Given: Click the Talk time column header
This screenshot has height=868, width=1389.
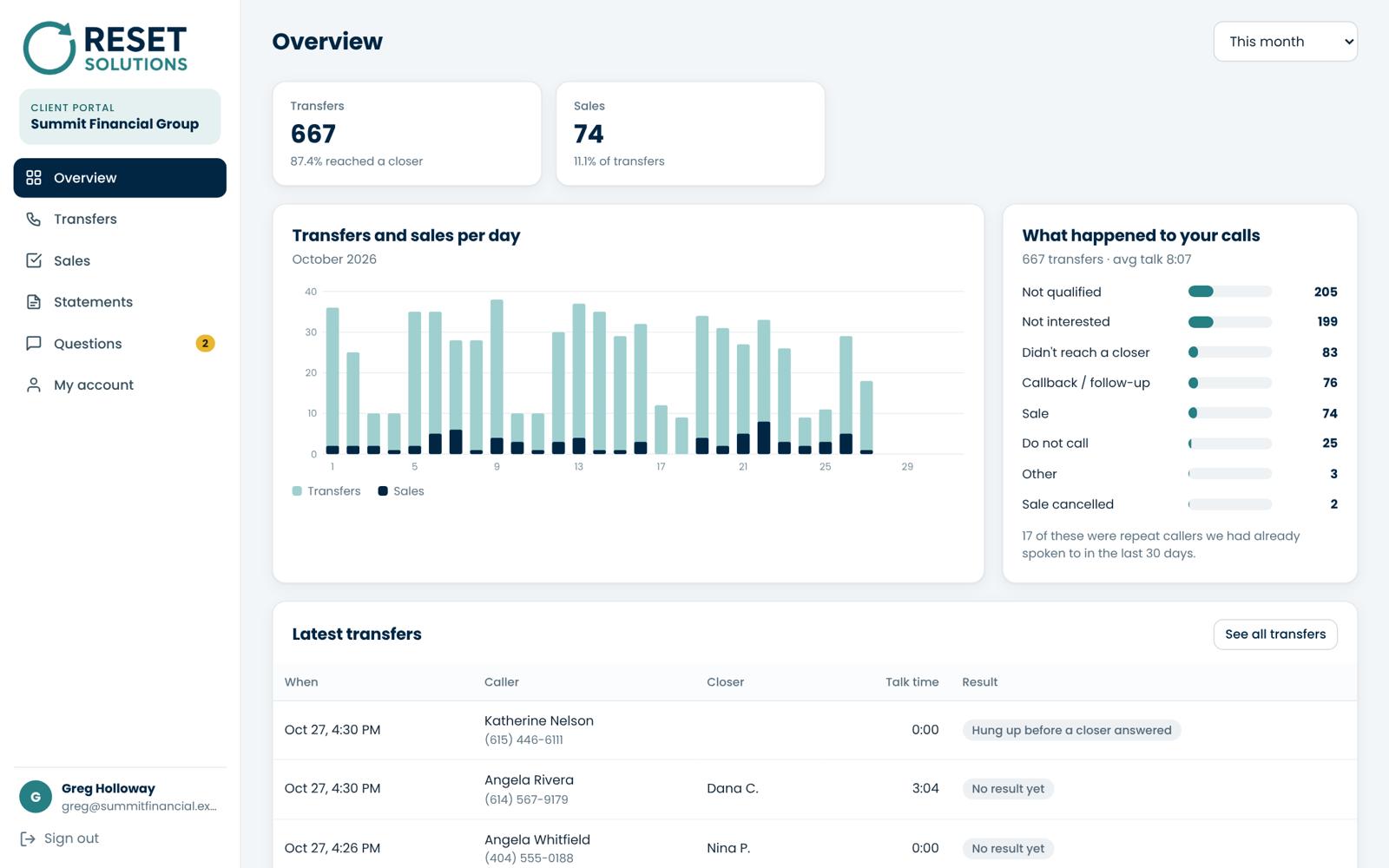Looking at the screenshot, I should [x=912, y=682].
